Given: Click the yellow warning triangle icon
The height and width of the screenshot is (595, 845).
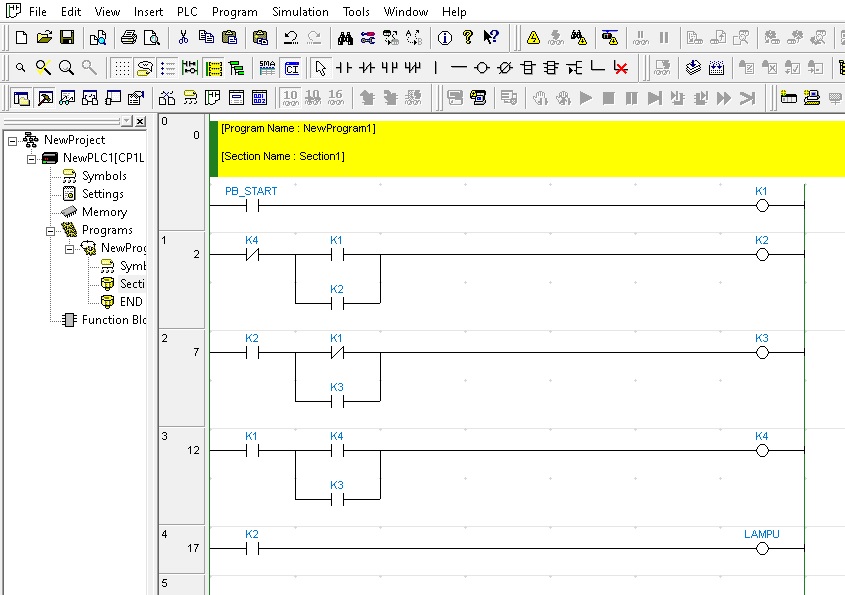Looking at the screenshot, I should 533,38.
